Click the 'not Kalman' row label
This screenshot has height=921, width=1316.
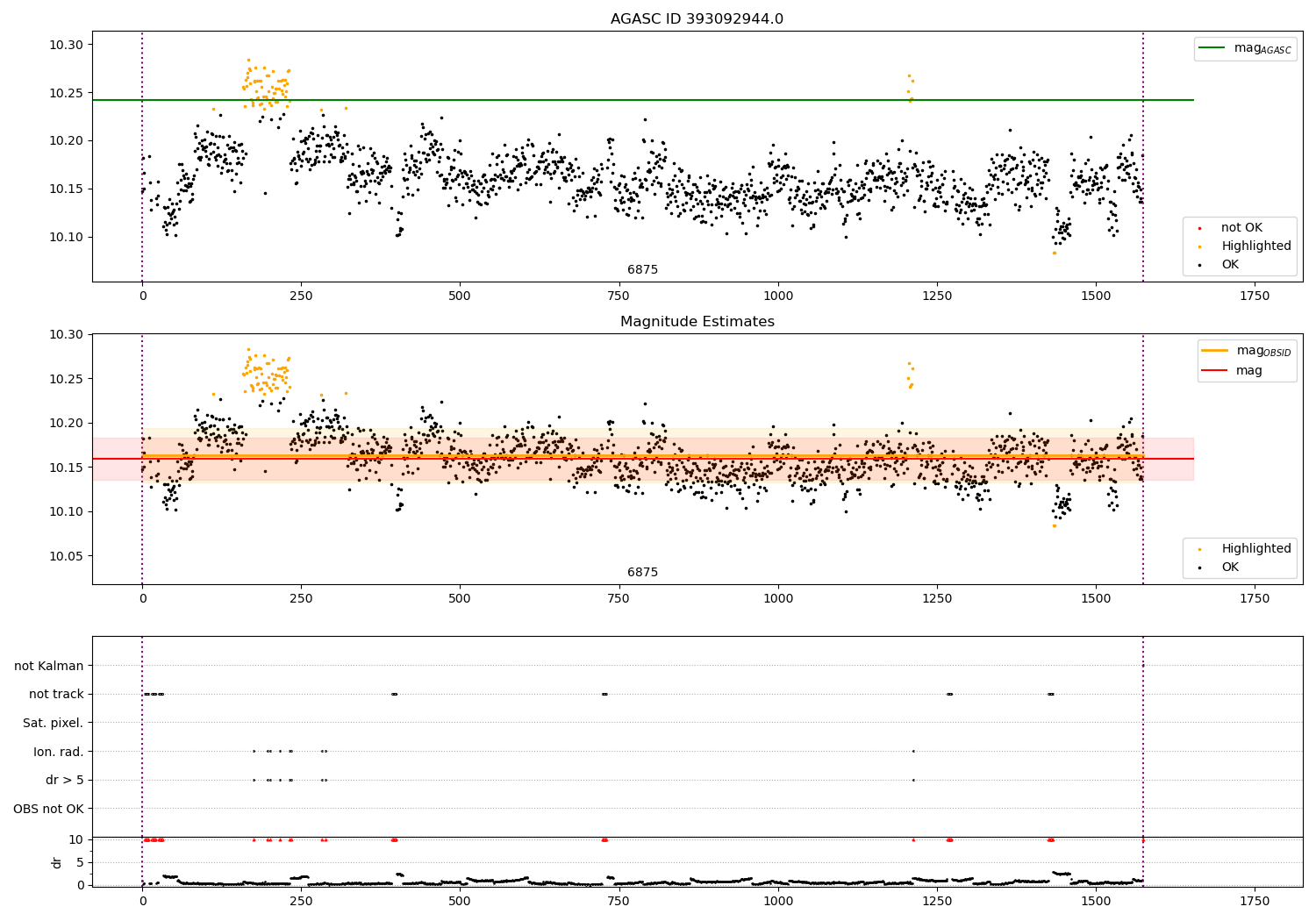(x=49, y=666)
